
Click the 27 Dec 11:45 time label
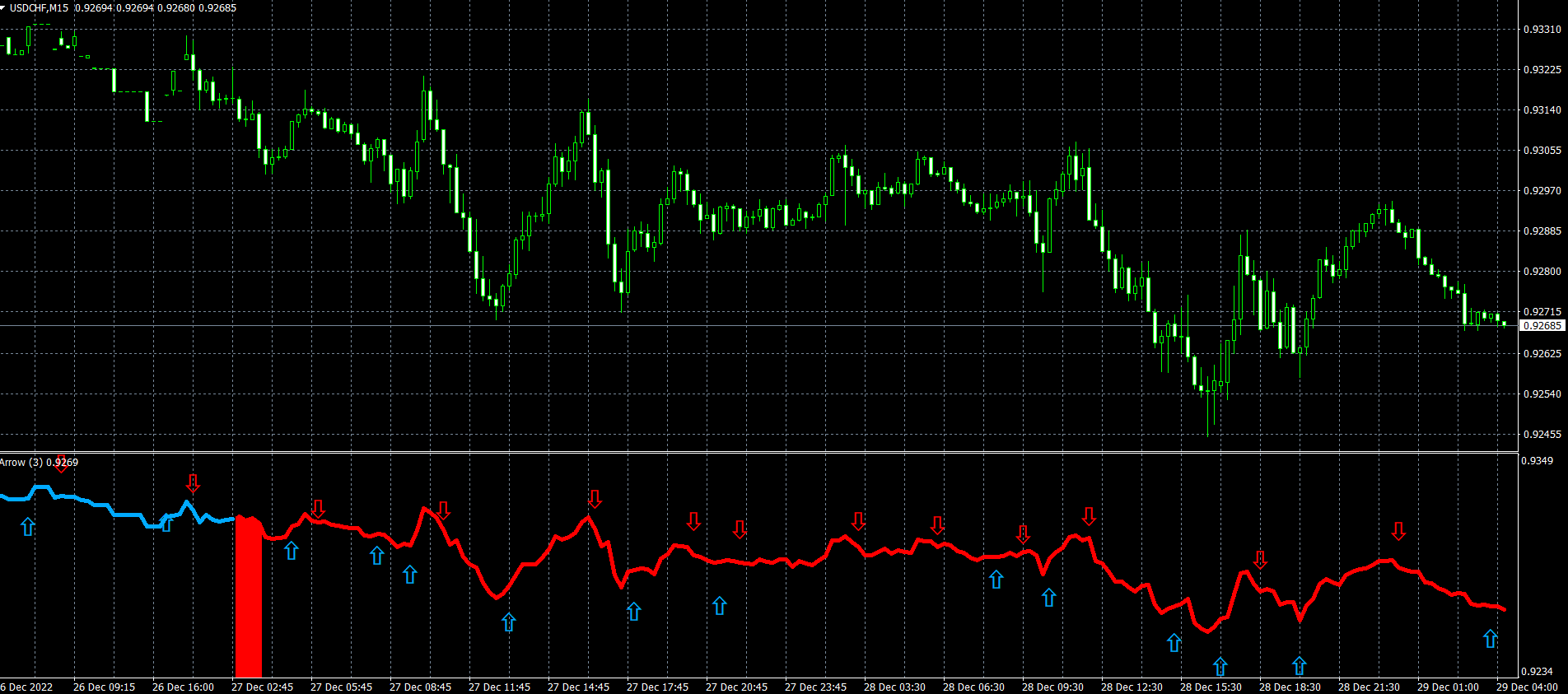coord(500,687)
